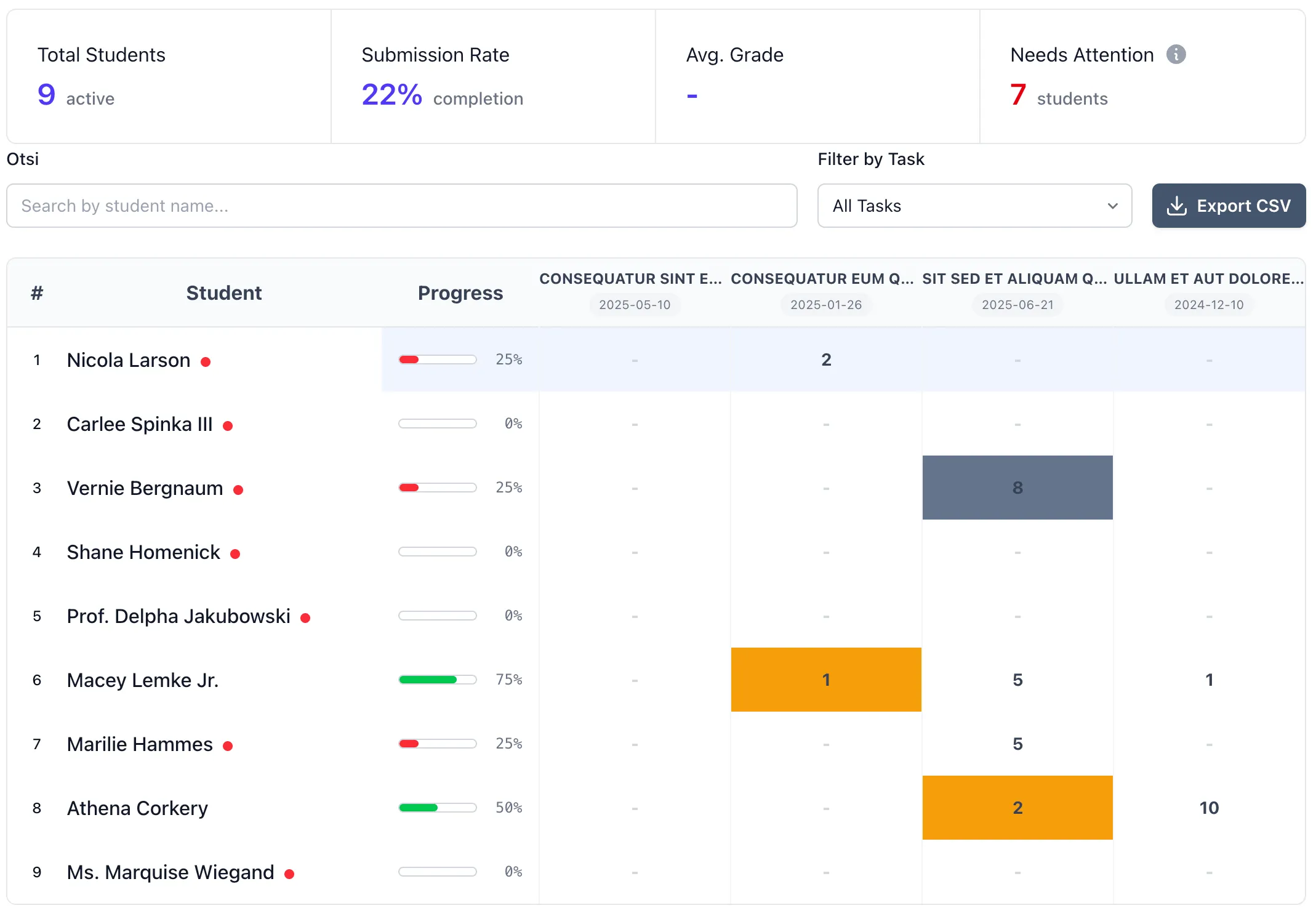Click Macey Lemke Jr.'s grade 5 cell

(x=1017, y=680)
